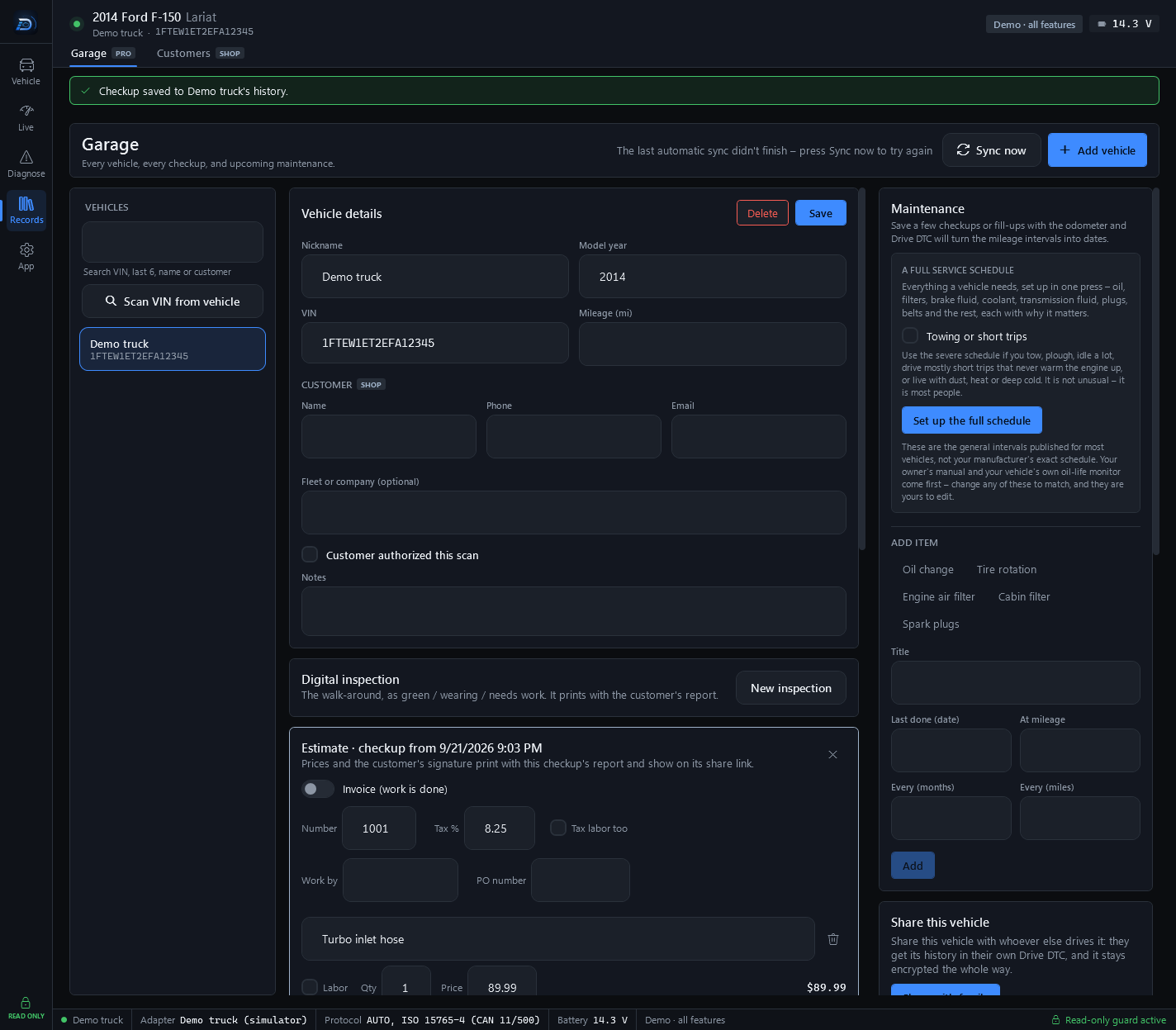Mark Turbo inlet hose as Labor

click(310, 987)
